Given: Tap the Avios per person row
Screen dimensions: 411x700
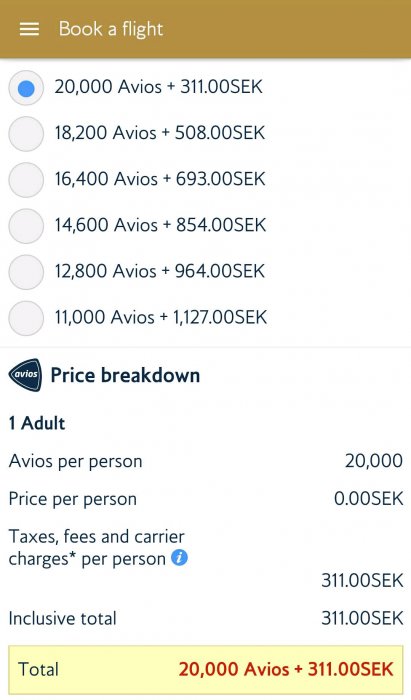Looking at the screenshot, I should point(206,461).
